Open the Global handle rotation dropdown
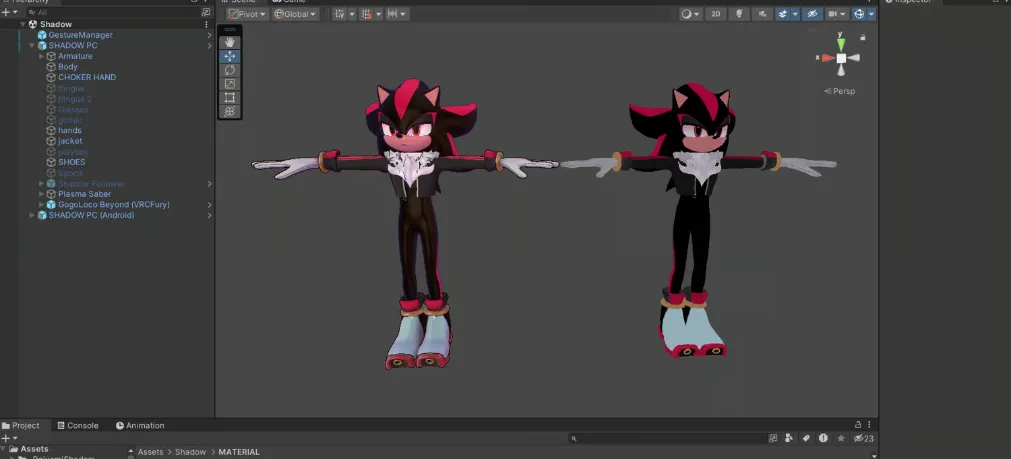The image size is (1011, 459). [x=296, y=14]
